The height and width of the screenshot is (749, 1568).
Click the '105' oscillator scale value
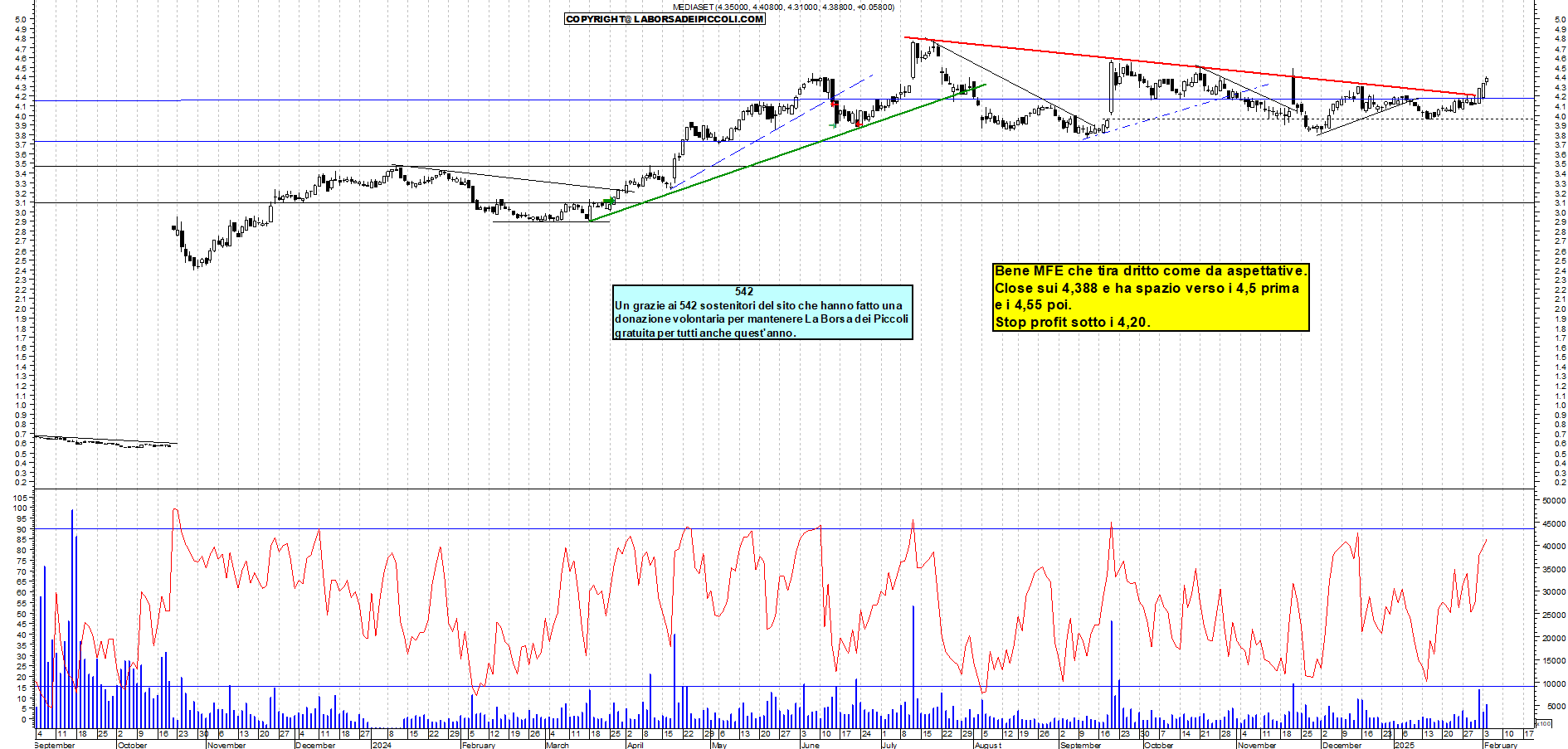click(x=21, y=497)
